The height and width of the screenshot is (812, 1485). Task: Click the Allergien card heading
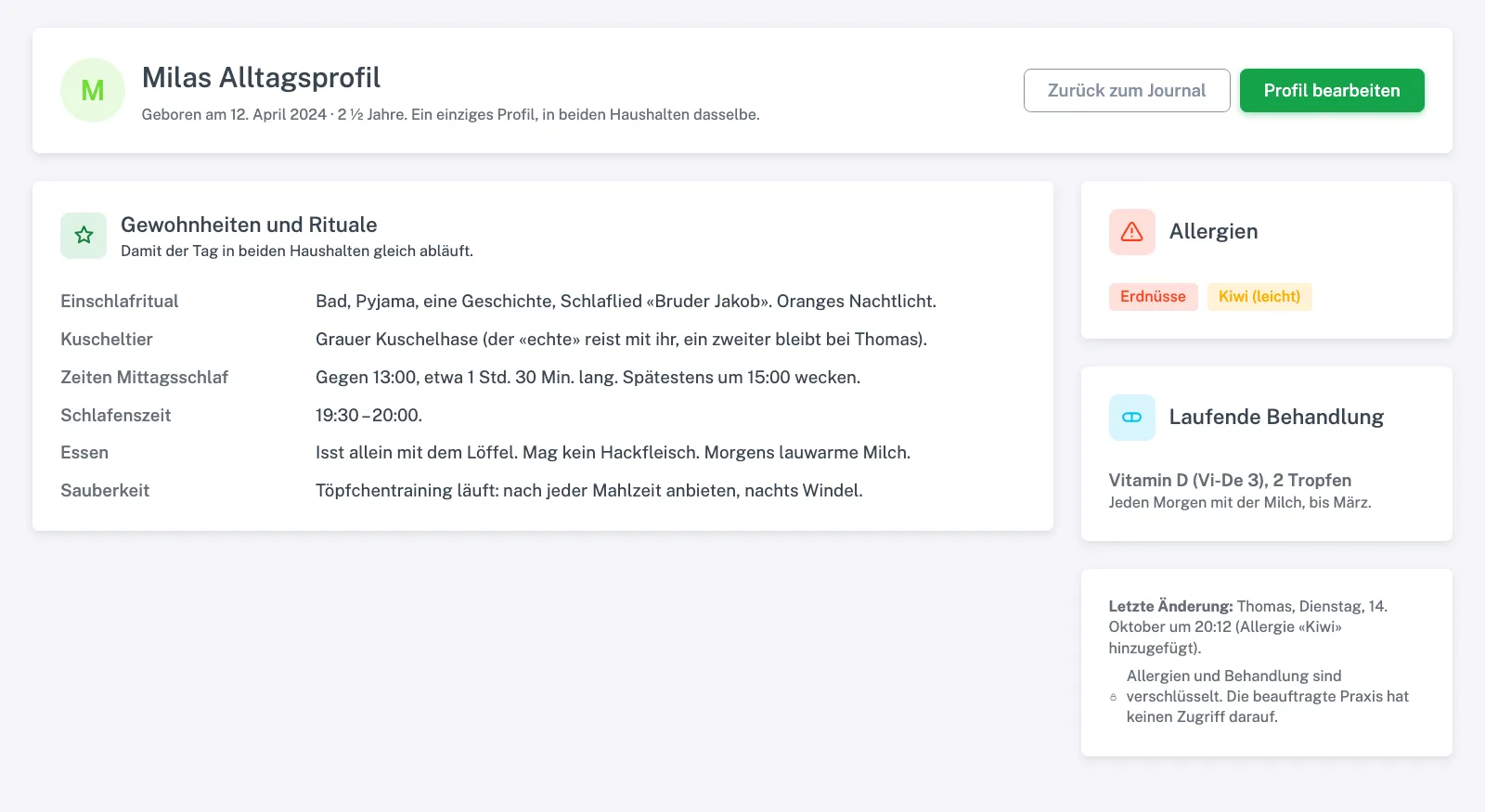[1213, 231]
